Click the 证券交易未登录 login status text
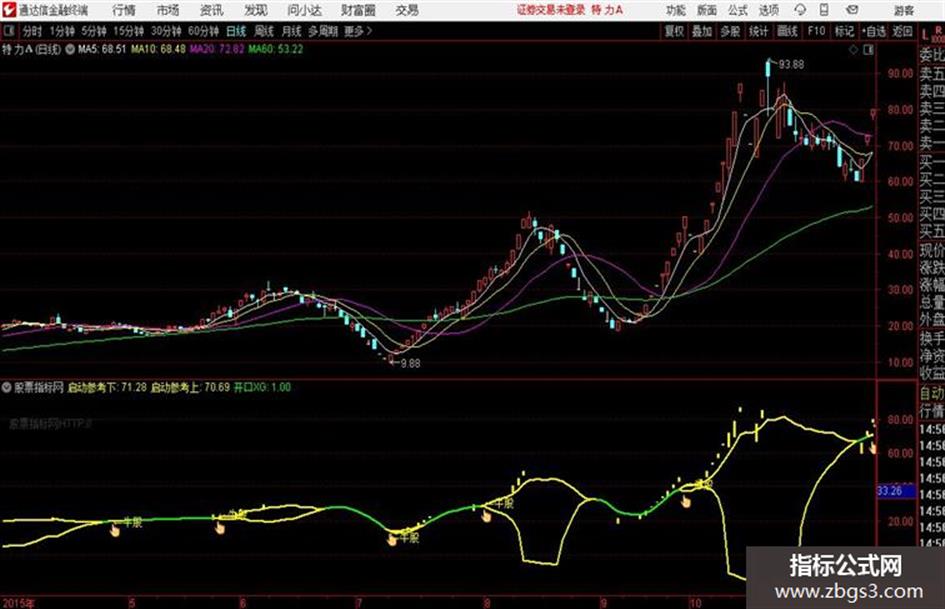Image resolution: width=945 pixels, height=609 pixels. click(551, 10)
